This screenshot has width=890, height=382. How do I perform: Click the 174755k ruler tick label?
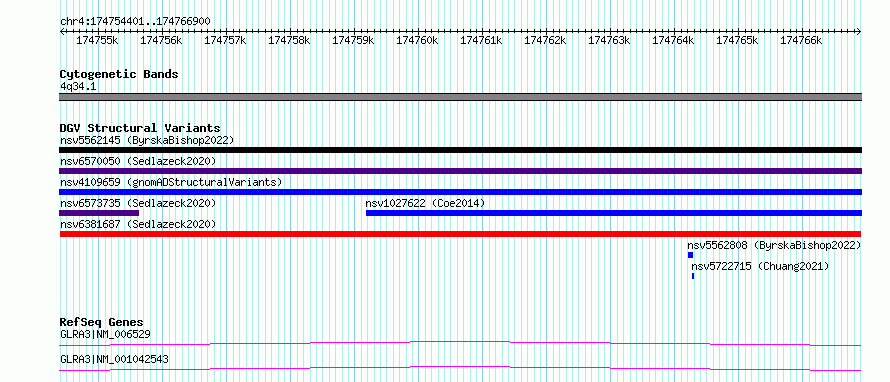(97, 40)
